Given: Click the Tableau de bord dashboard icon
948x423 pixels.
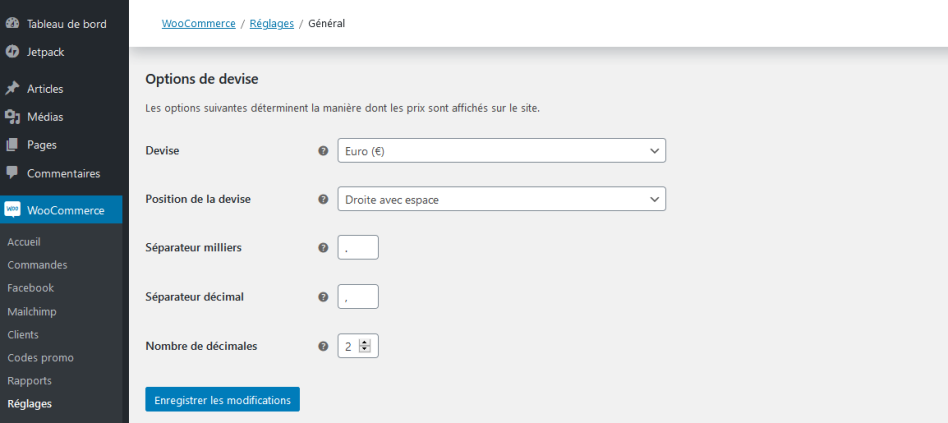Looking at the screenshot, I should tap(12, 23).
